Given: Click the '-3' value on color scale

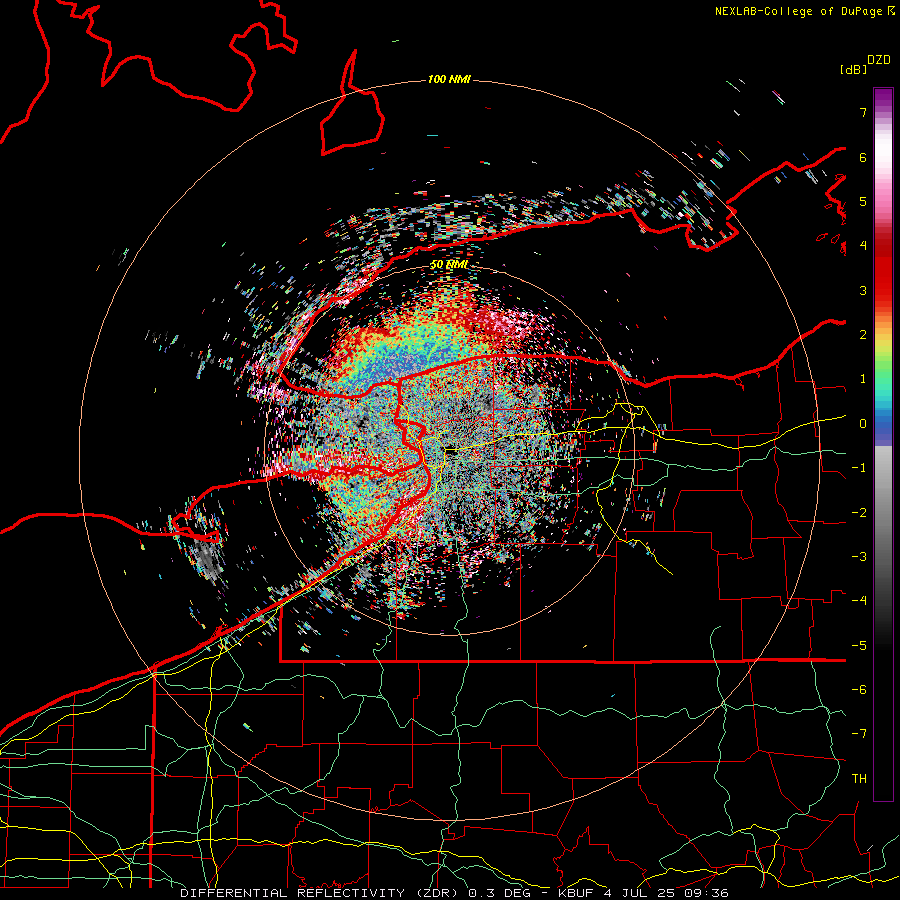Looking at the screenshot, I should point(859,557).
